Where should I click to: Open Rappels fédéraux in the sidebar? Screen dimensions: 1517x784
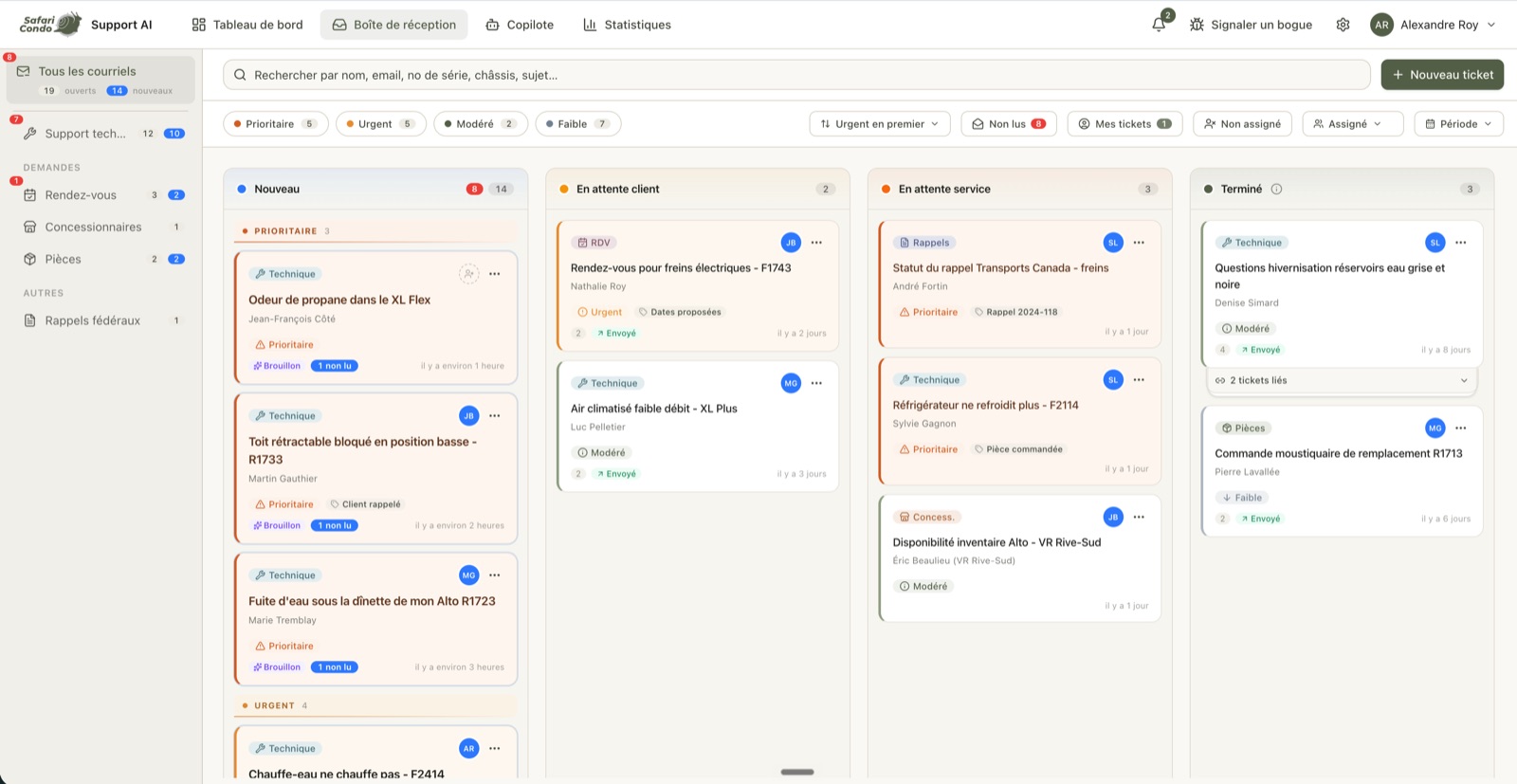click(101, 320)
